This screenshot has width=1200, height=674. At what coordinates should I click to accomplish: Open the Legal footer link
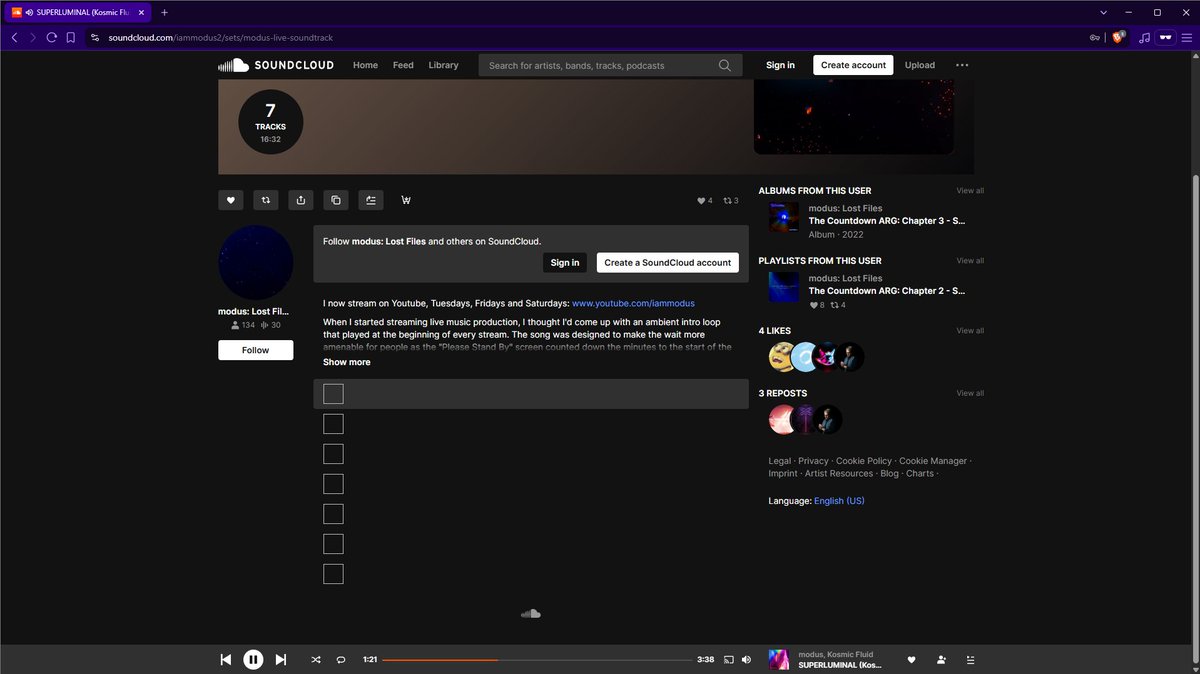[780, 461]
